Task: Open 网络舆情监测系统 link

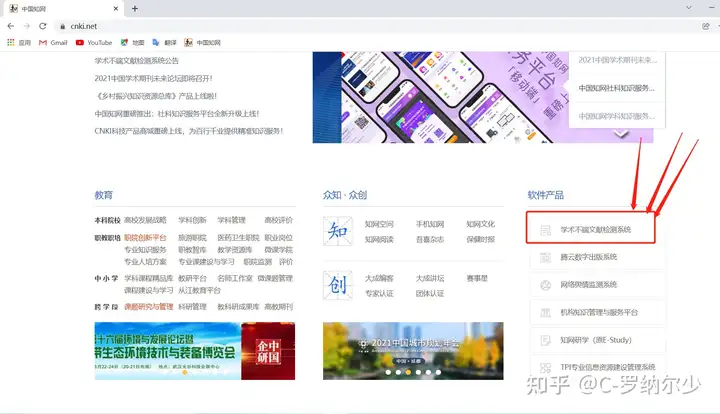Action: coord(589,285)
